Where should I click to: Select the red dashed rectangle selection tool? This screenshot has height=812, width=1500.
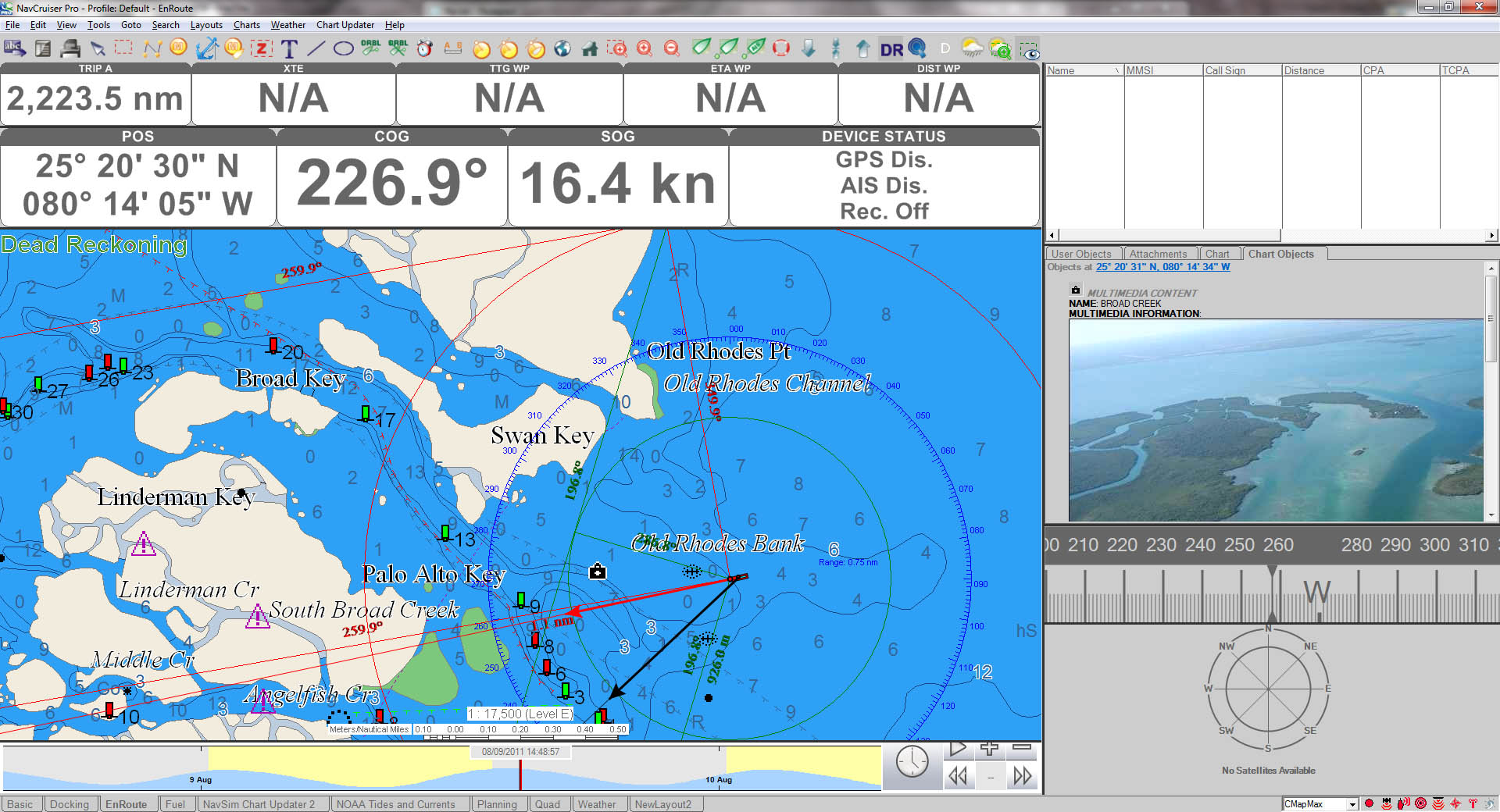pos(123,48)
